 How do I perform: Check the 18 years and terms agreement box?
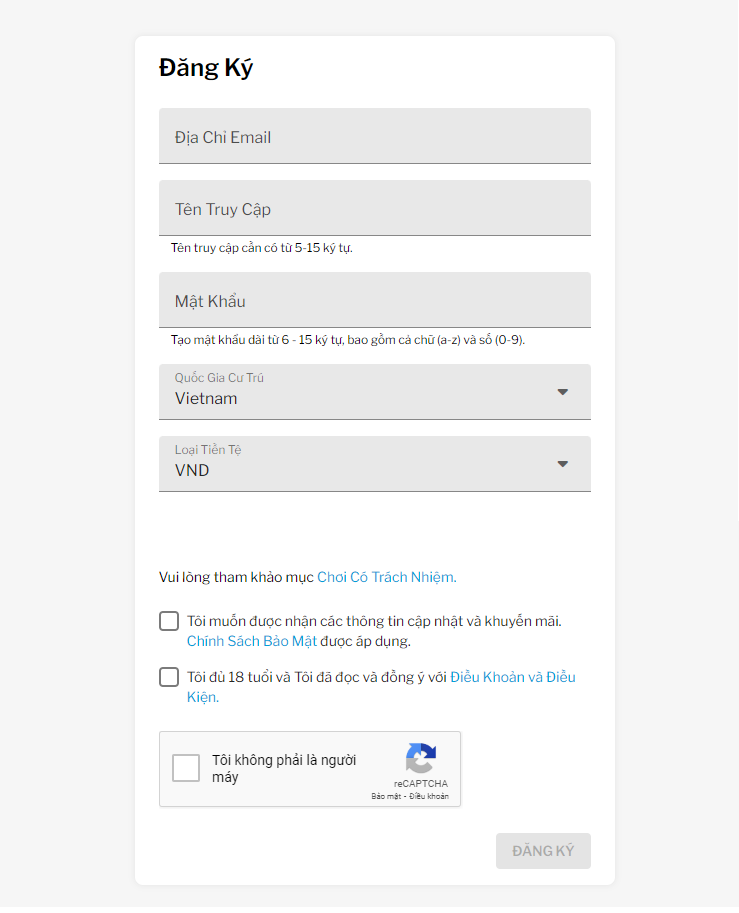(x=169, y=677)
